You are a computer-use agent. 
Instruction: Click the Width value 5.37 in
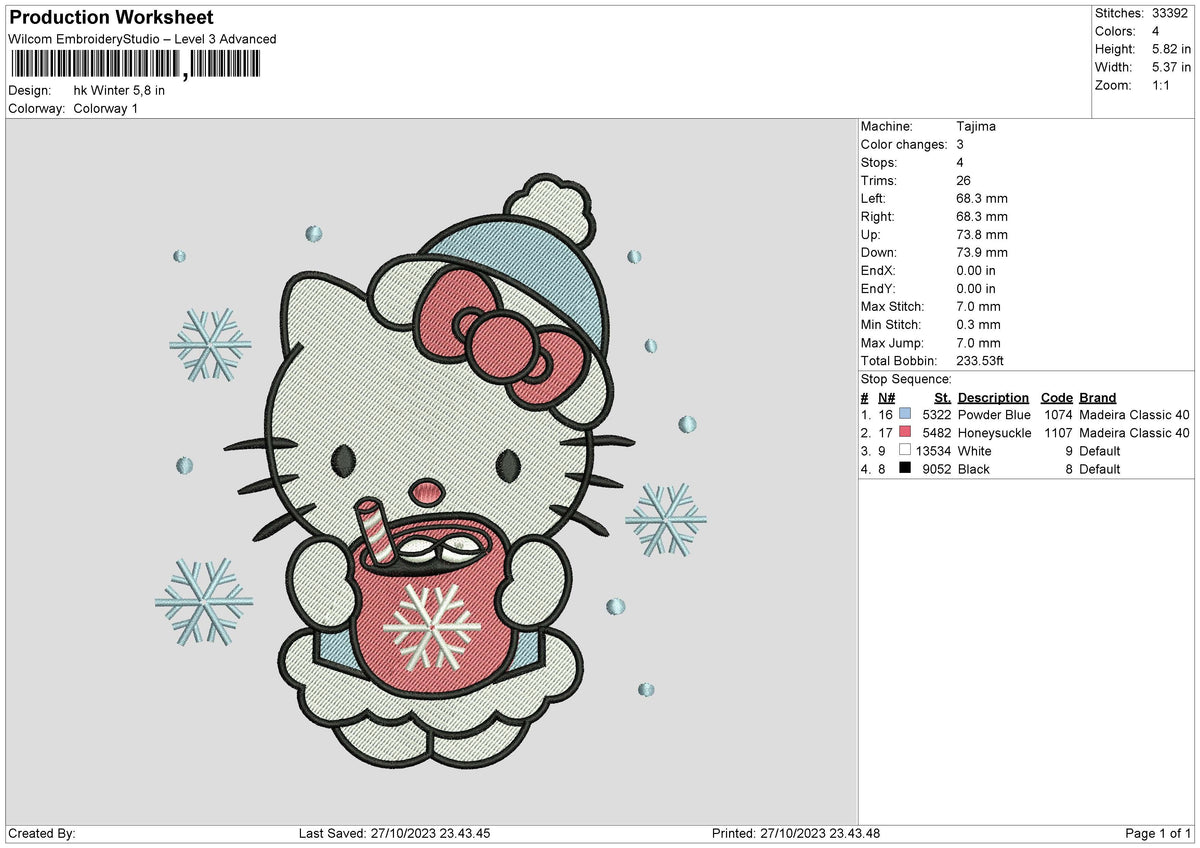pyautogui.click(x=1171, y=67)
